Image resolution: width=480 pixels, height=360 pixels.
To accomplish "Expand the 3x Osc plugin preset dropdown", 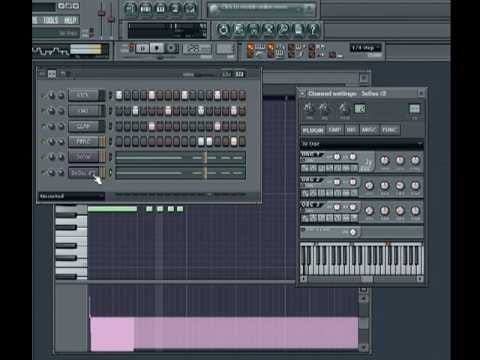I will (x=362, y=144).
